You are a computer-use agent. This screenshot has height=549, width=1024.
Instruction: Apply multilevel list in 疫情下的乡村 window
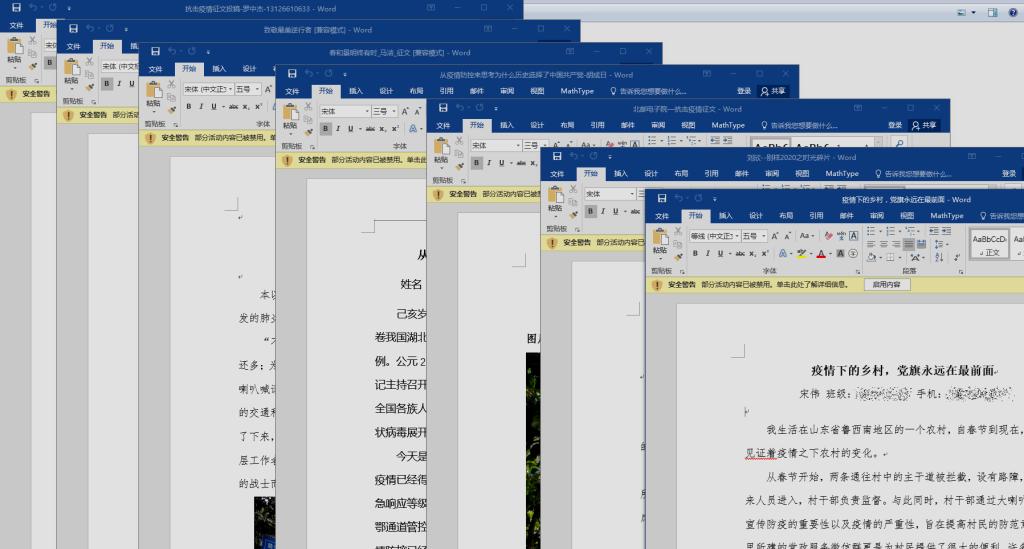point(910,232)
